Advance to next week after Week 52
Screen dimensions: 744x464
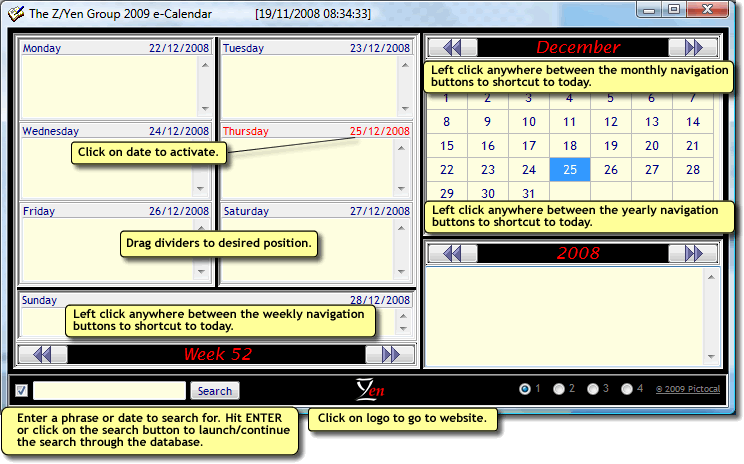(x=390, y=354)
